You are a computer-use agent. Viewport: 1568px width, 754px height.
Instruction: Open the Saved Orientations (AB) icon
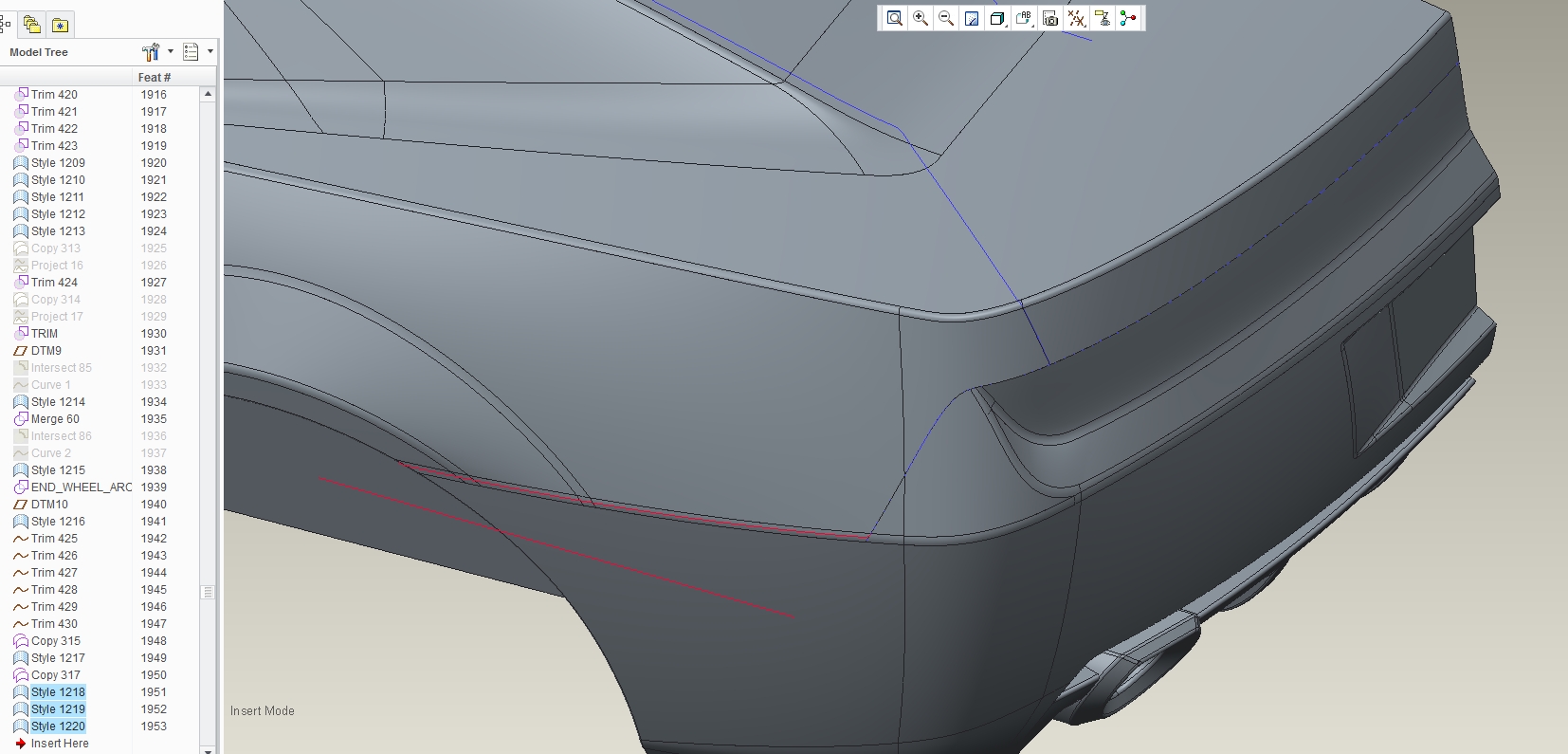(x=1024, y=18)
